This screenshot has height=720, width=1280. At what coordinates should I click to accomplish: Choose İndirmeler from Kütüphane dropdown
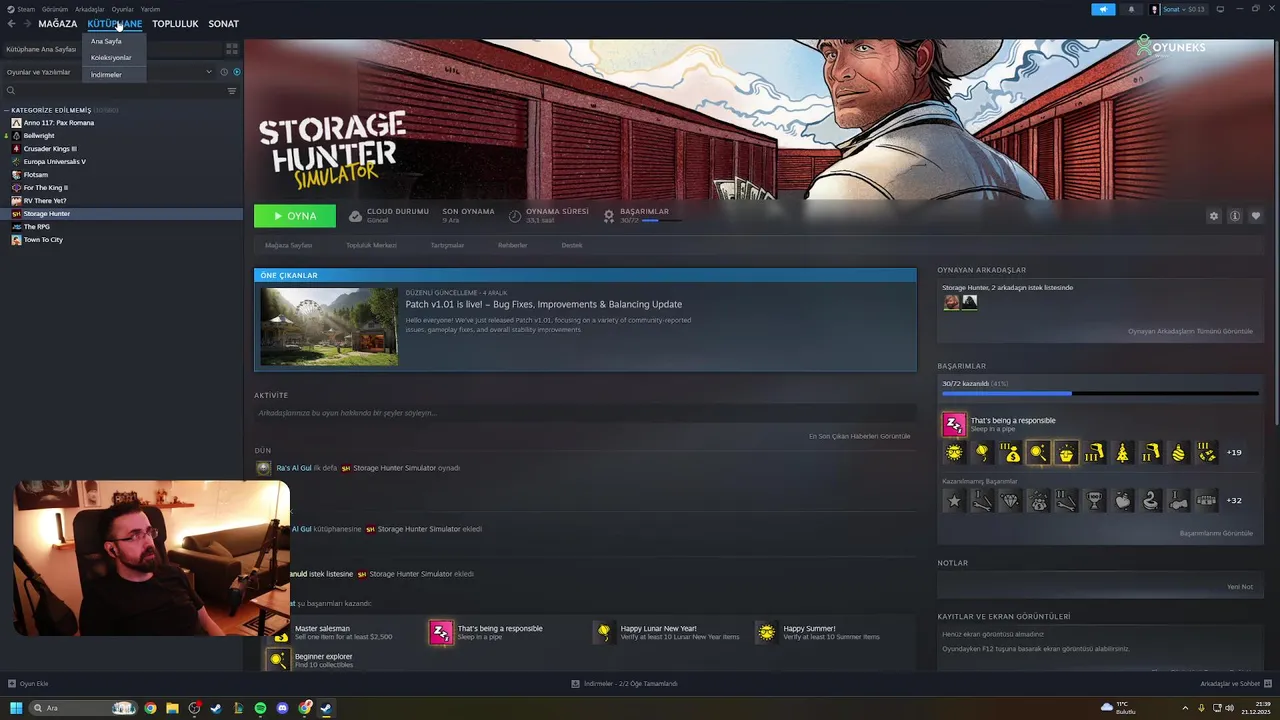click(x=106, y=75)
